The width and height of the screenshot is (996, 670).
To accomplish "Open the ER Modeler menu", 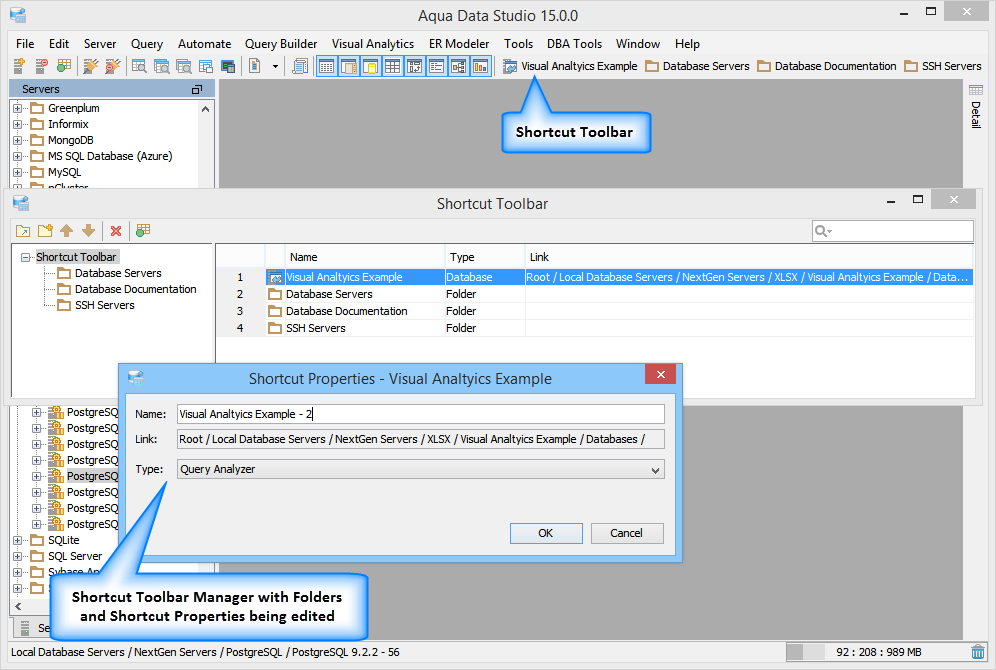I will tap(459, 44).
